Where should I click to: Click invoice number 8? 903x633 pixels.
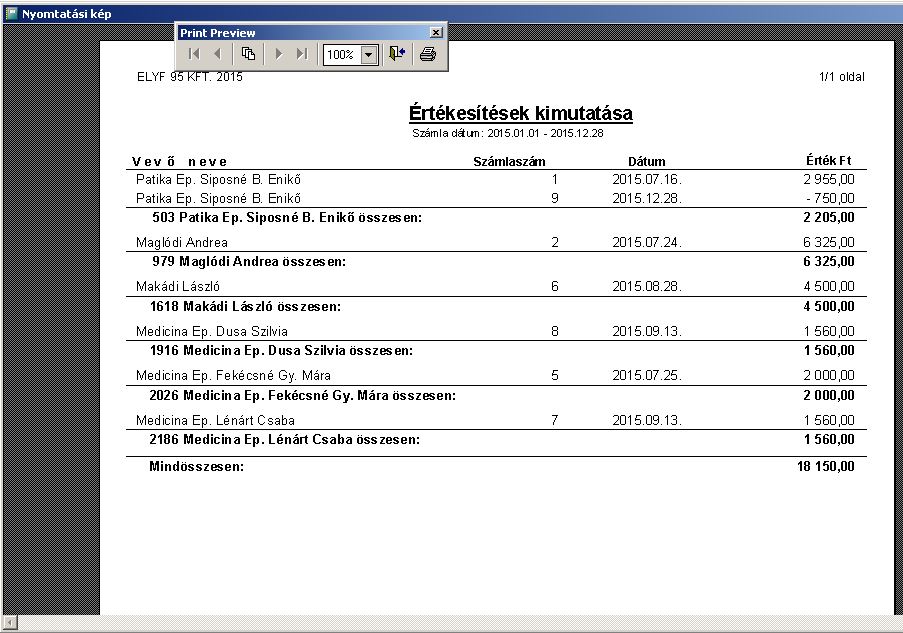tap(555, 331)
